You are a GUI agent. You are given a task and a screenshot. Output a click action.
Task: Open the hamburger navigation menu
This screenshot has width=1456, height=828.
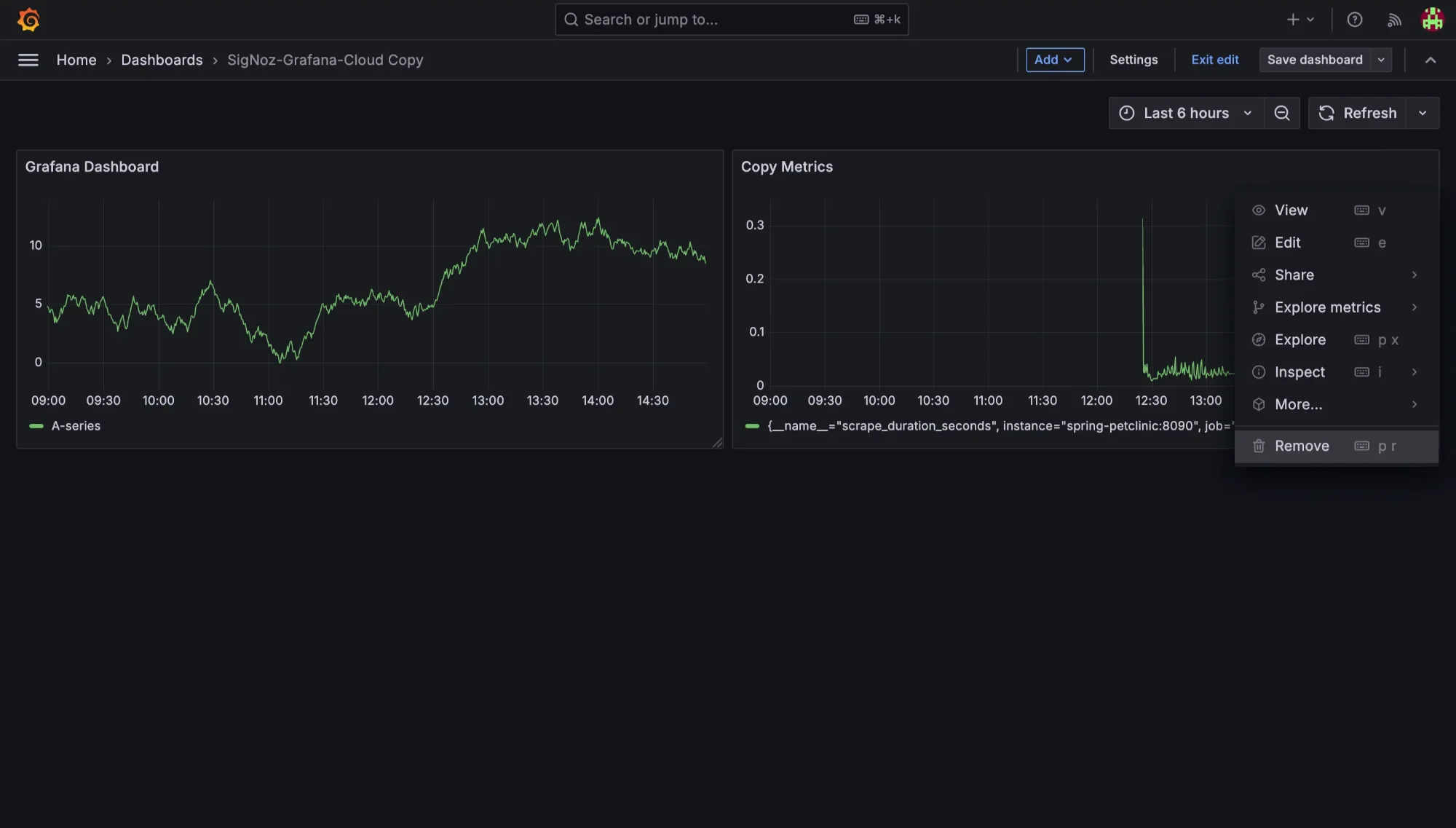(x=28, y=60)
